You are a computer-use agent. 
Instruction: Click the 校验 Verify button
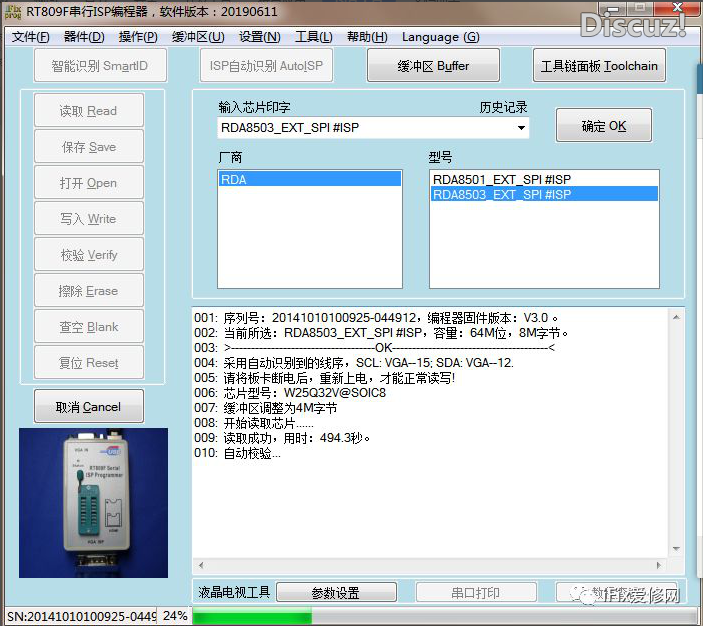coord(89,254)
